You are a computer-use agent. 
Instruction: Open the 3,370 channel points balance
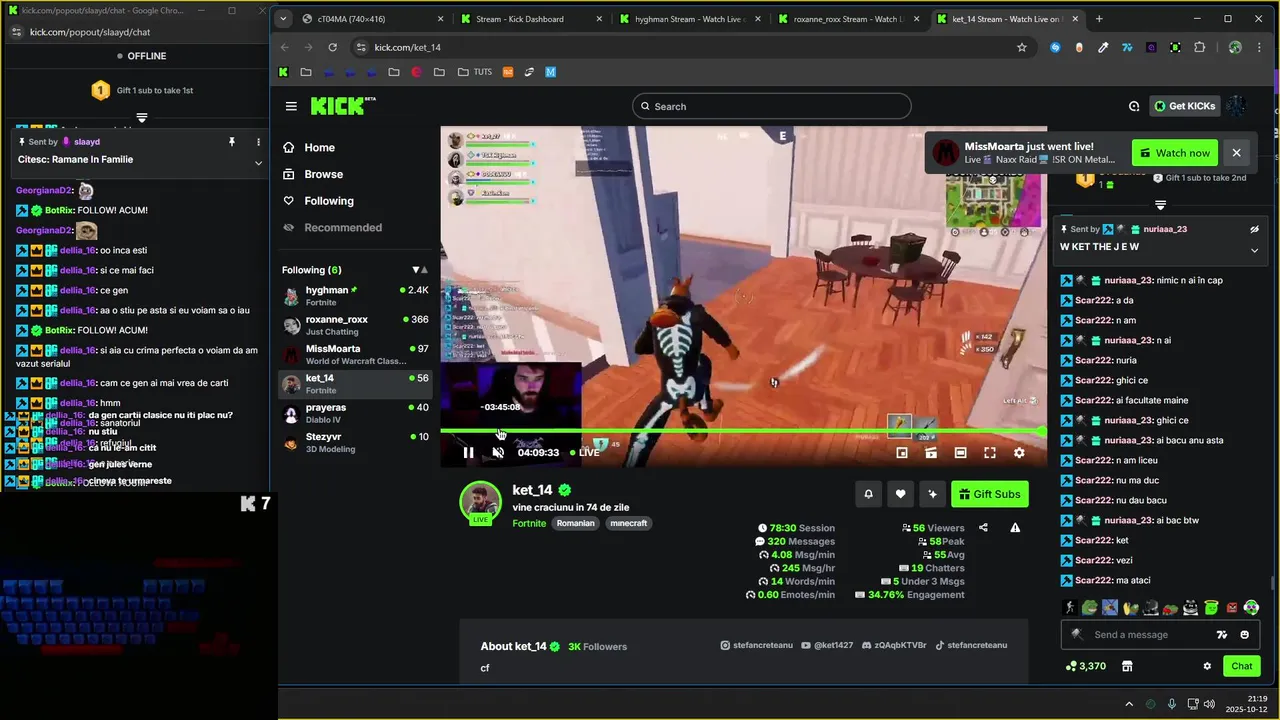tap(1086, 666)
